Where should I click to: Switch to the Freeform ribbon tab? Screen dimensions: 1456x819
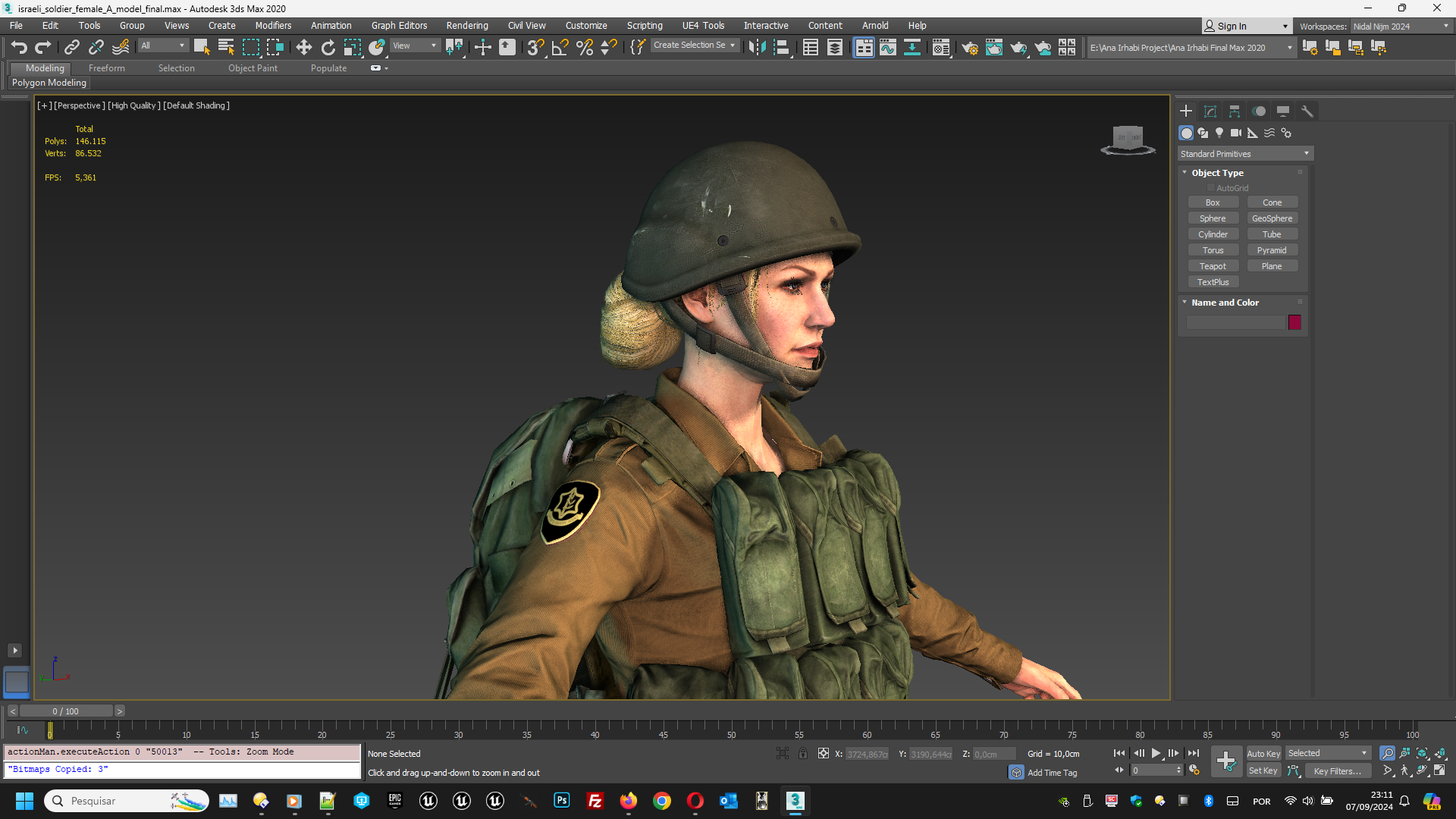pos(106,68)
